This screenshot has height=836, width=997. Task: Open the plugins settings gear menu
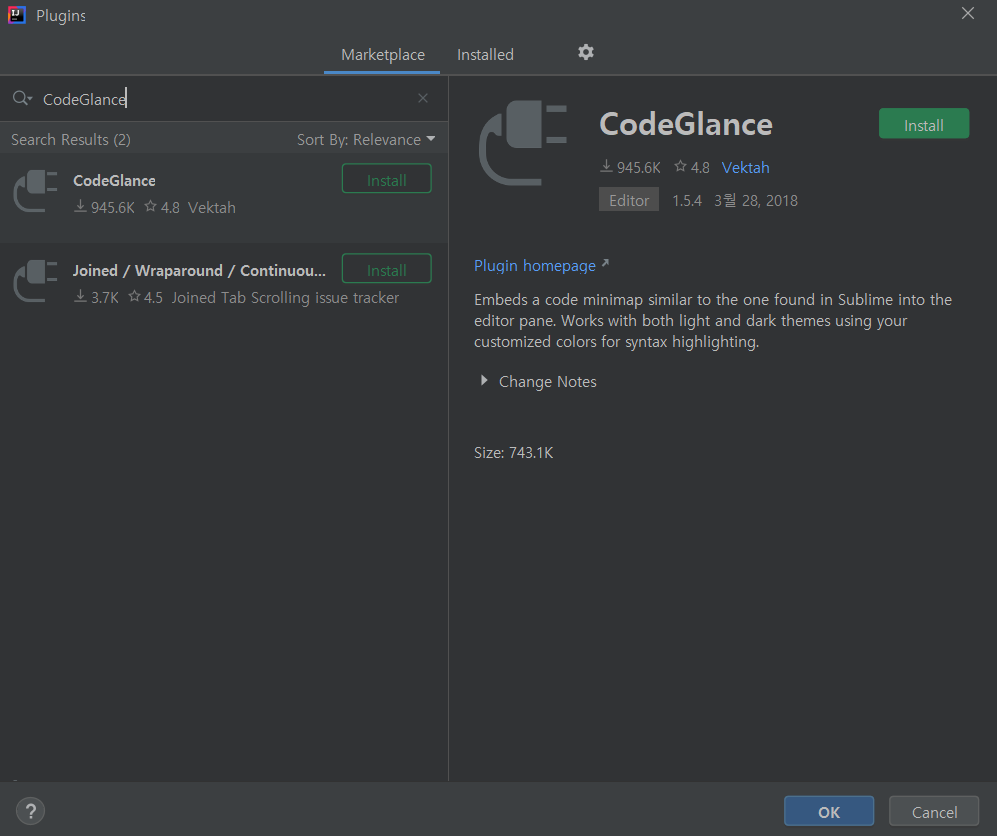pyautogui.click(x=586, y=52)
